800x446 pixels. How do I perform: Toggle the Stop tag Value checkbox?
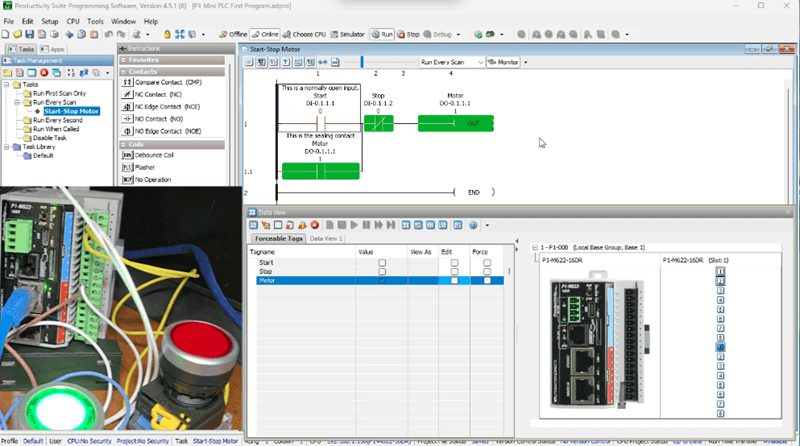tap(382, 271)
